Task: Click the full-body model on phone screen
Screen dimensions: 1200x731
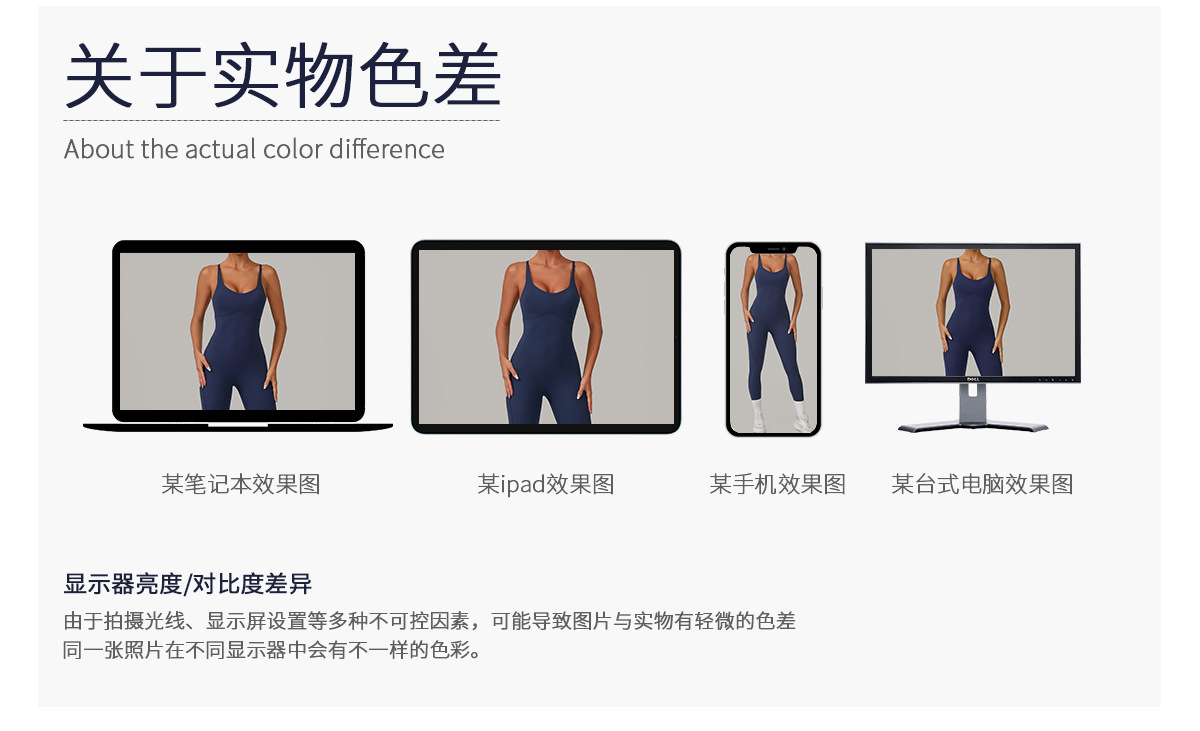Action: pyautogui.click(x=774, y=343)
